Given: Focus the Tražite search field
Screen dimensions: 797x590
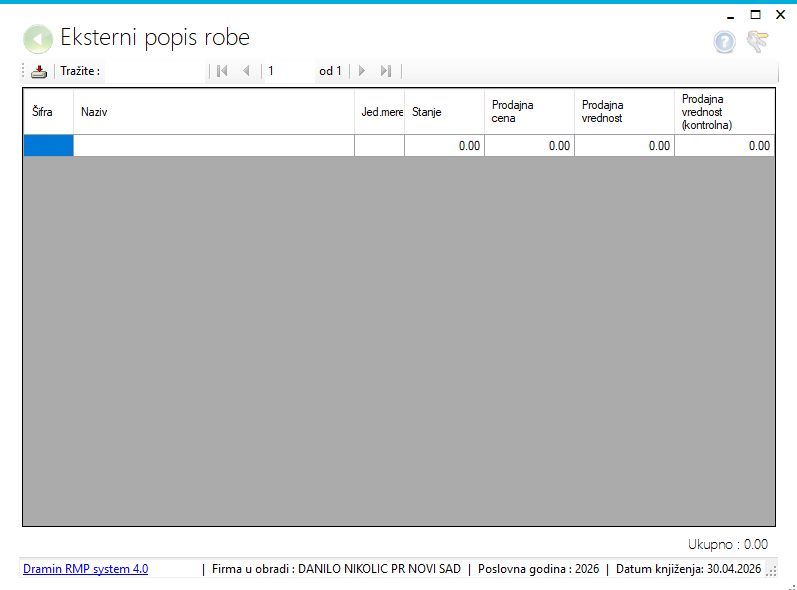Looking at the screenshot, I should (x=155, y=71).
